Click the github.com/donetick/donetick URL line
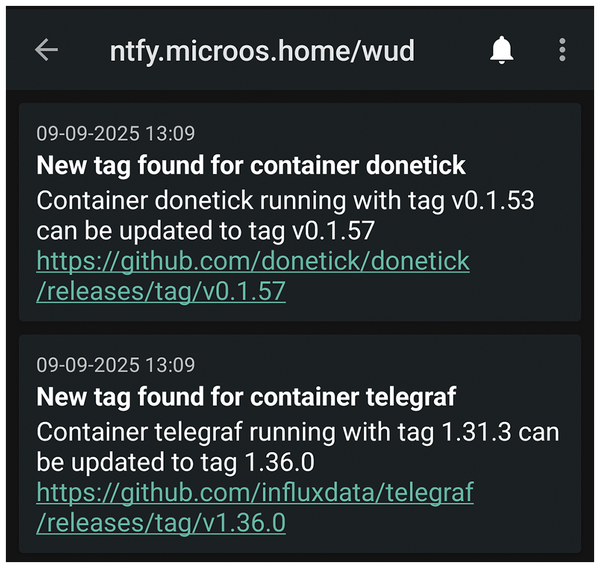 [253, 262]
